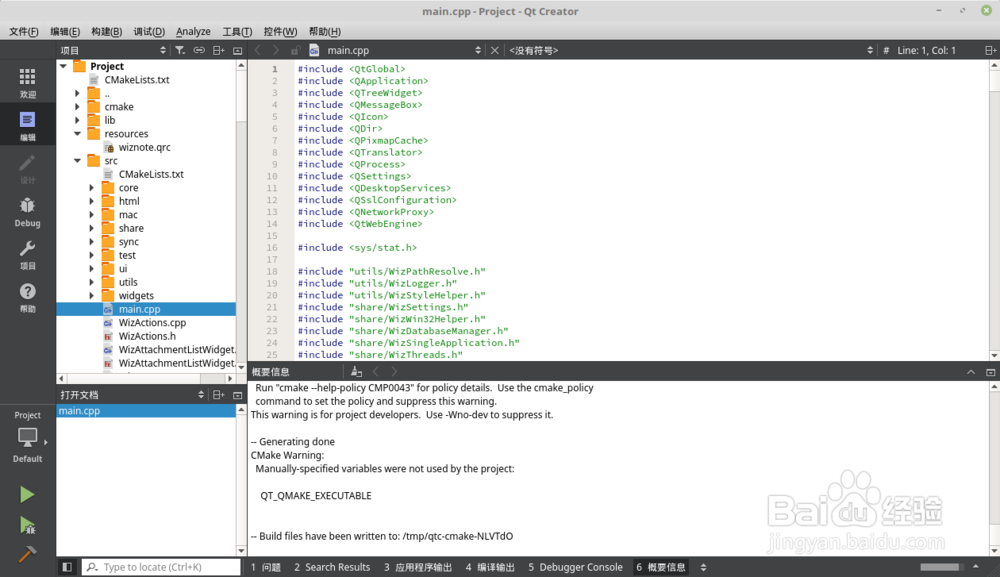Image resolution: width=1000 pixels, height=577 pixels.
Task: Toggle file writable lock icon
Action: (295, 50)
